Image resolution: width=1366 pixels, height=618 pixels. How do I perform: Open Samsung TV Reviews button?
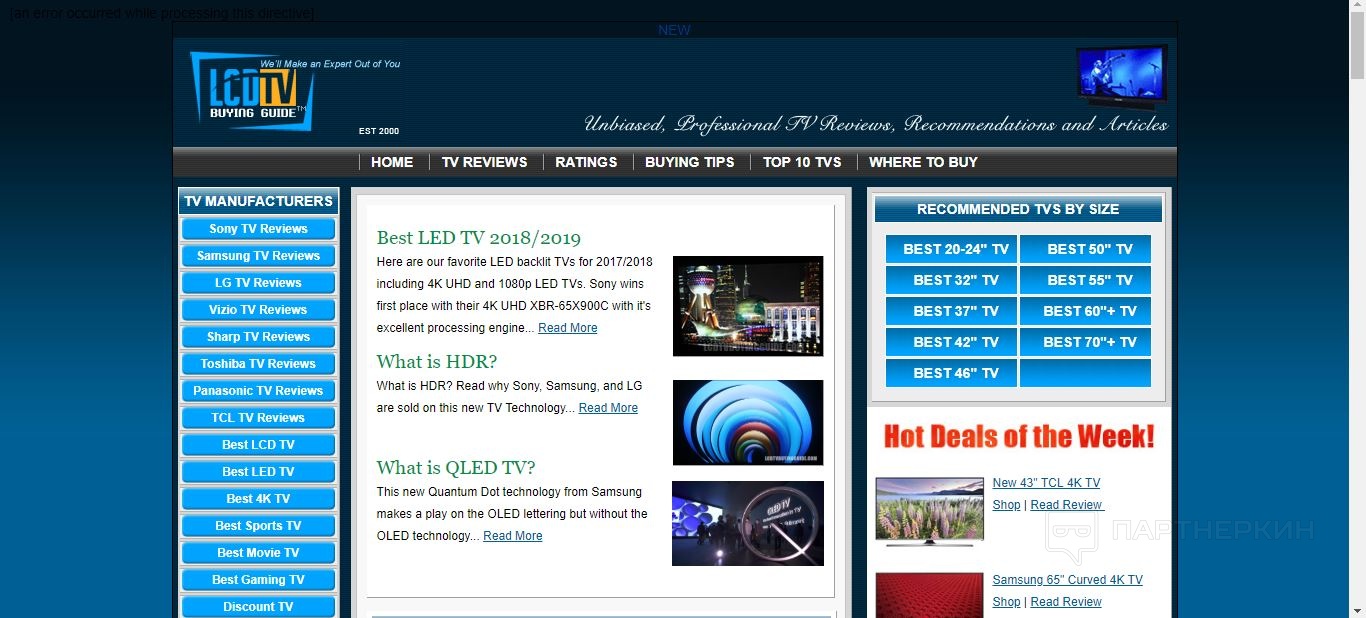pyautogui.click(x=258, y=256)
